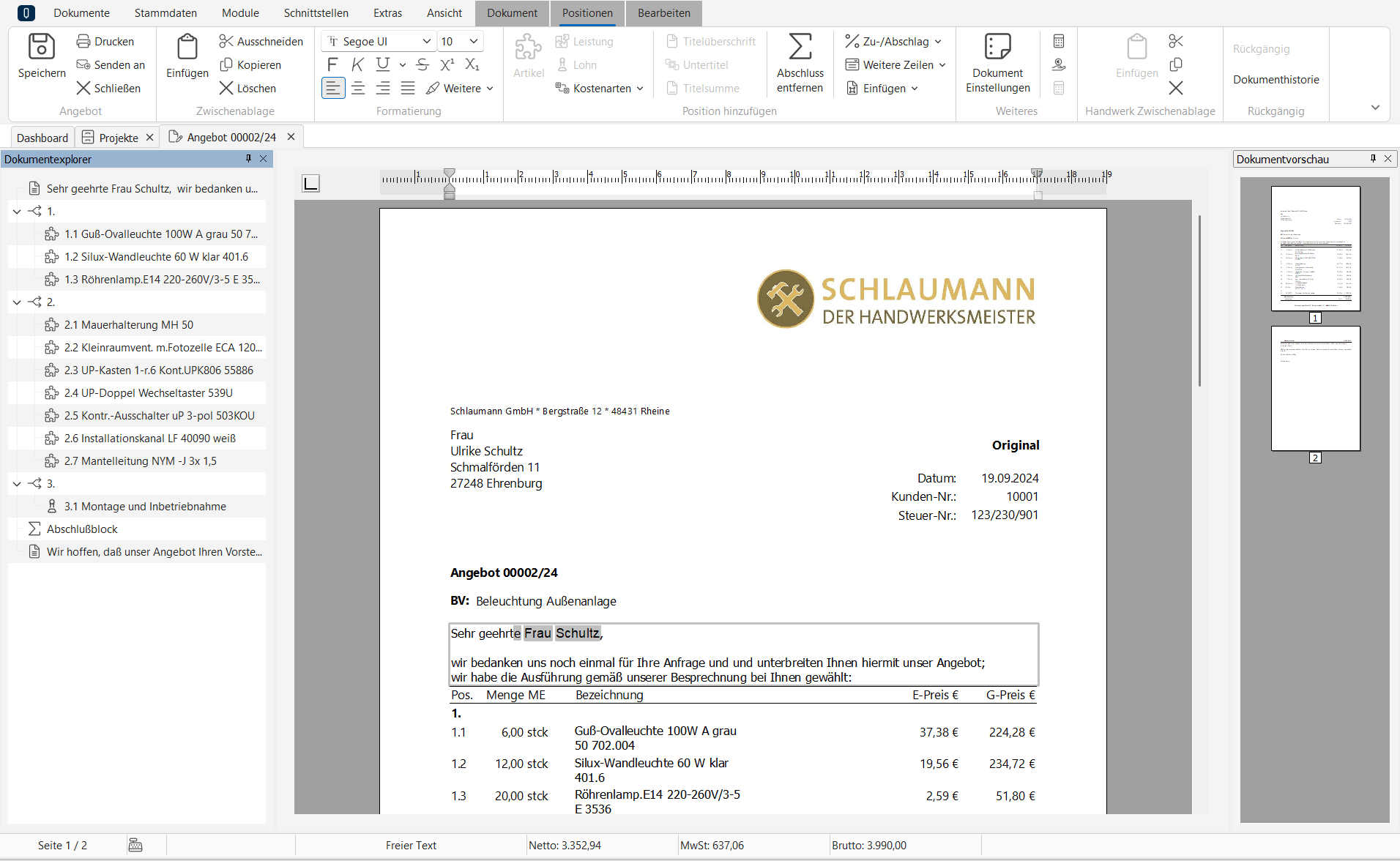Click the Einfügen clipboard paste icon

(x=187, y=47)
